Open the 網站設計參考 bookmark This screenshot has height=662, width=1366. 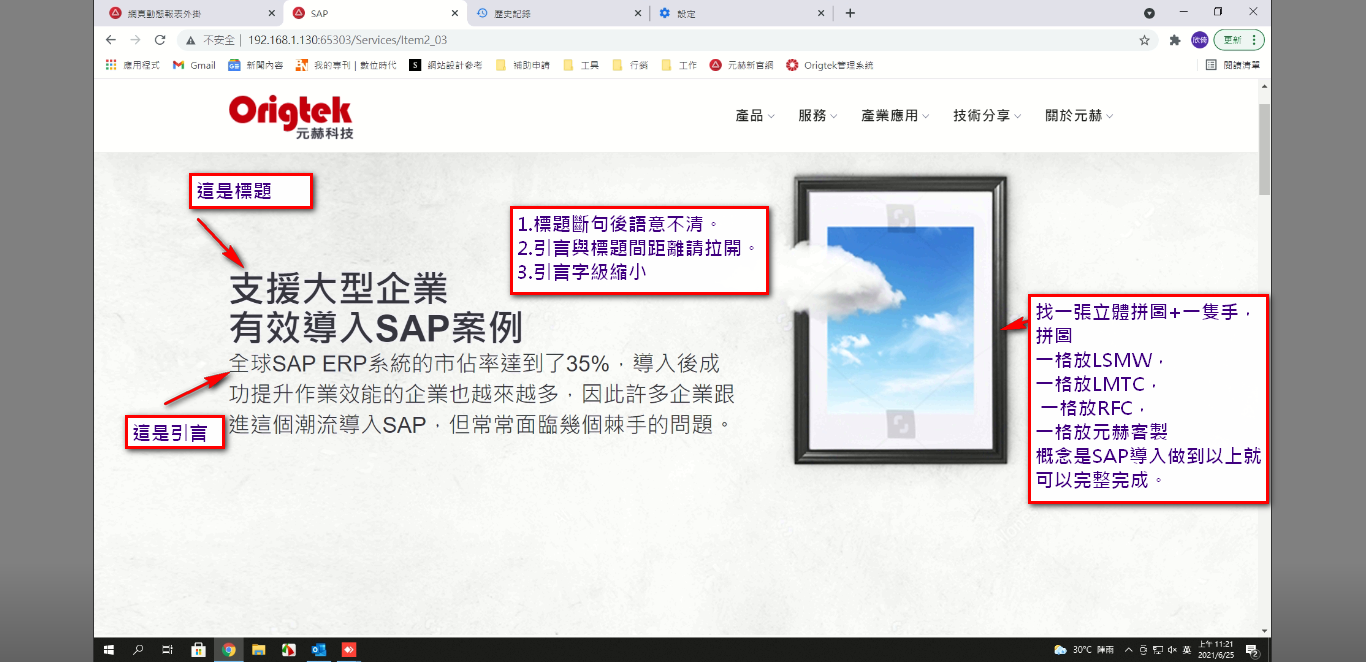pyautogui.click(x=446, y=65)
